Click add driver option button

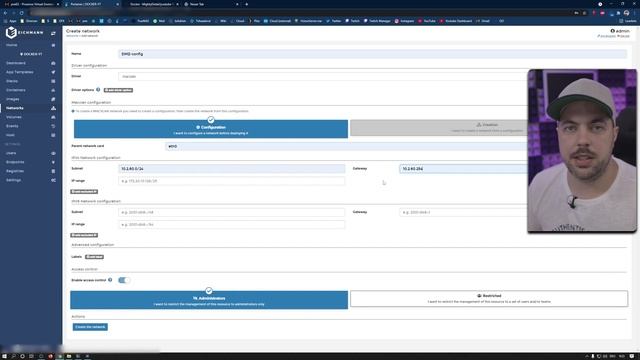(118, 90)
